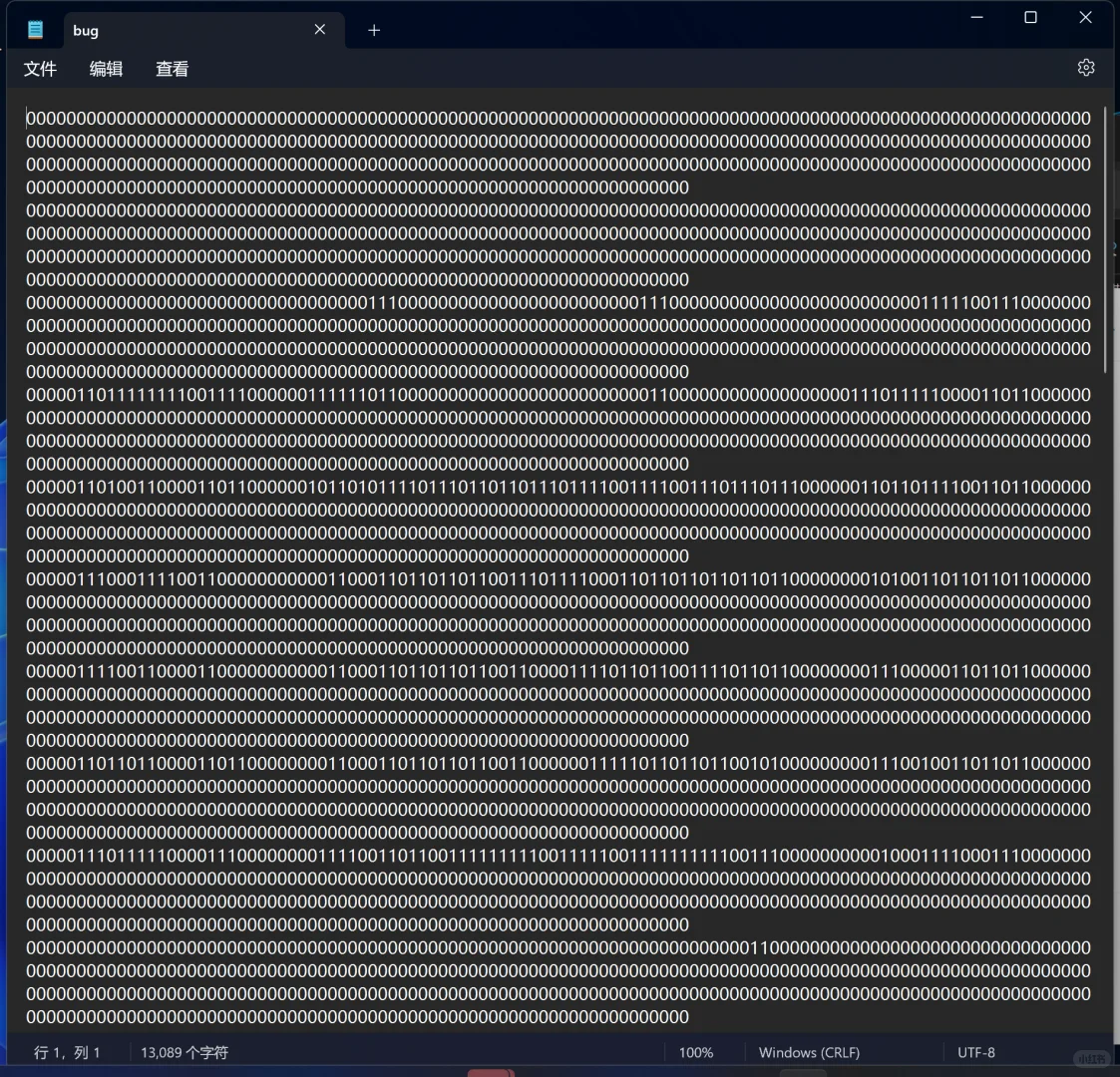This screenshot has width=1120, height=1077.
Task: Open the 编辑 menu
Action: (106, 69)
